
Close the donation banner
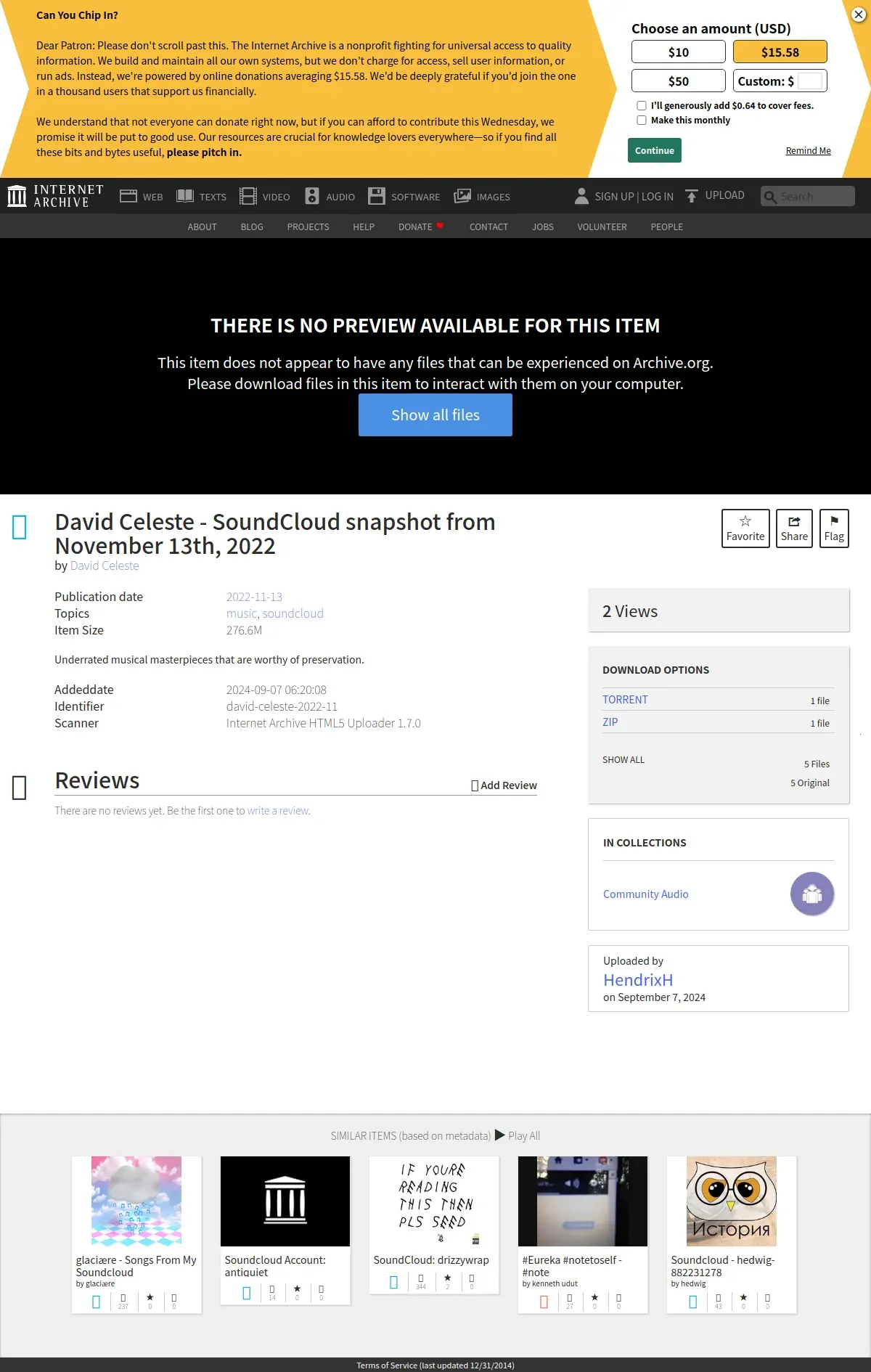coord(858,15)
